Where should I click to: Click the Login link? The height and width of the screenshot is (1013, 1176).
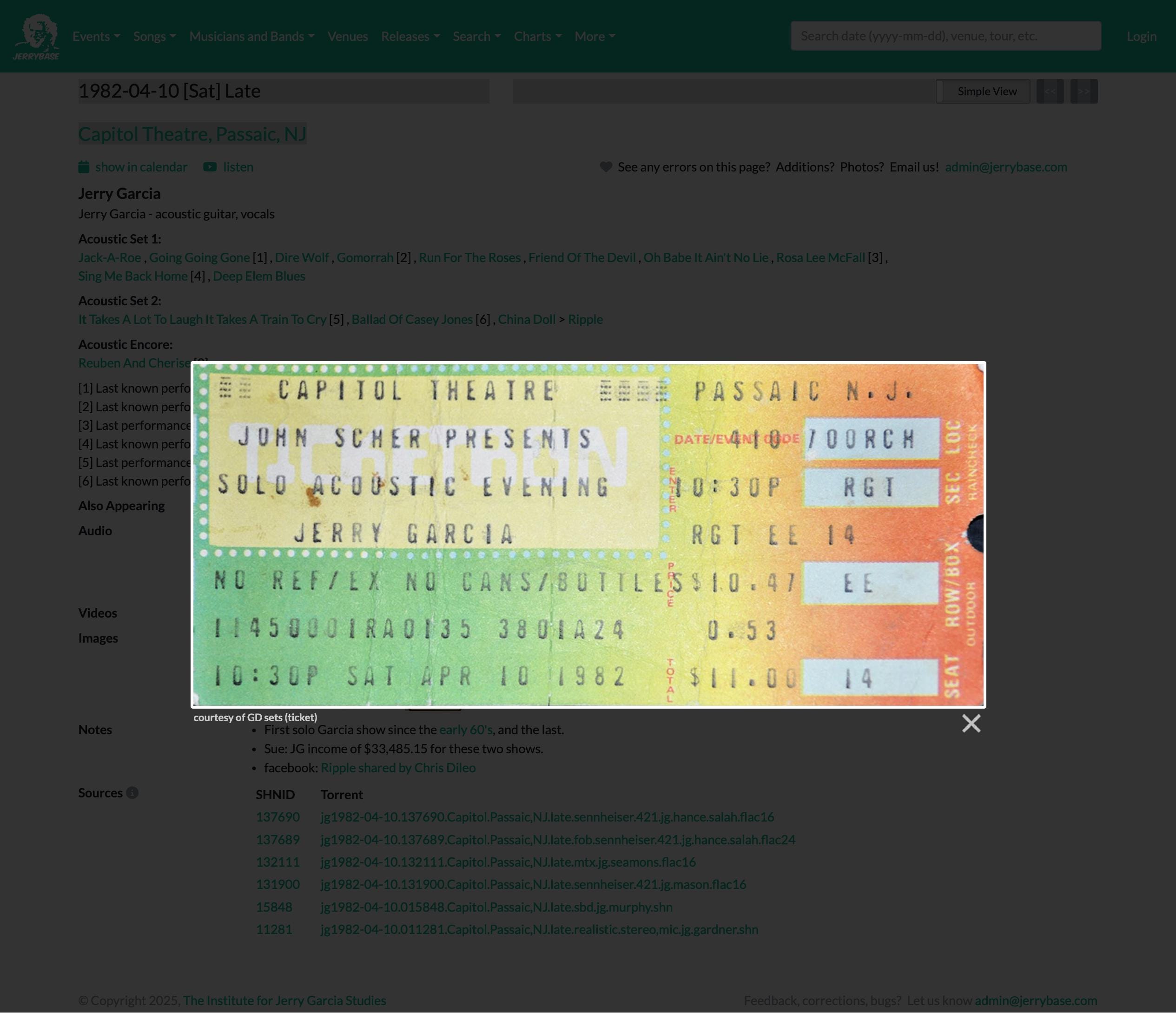click(x=1142, y=36)
